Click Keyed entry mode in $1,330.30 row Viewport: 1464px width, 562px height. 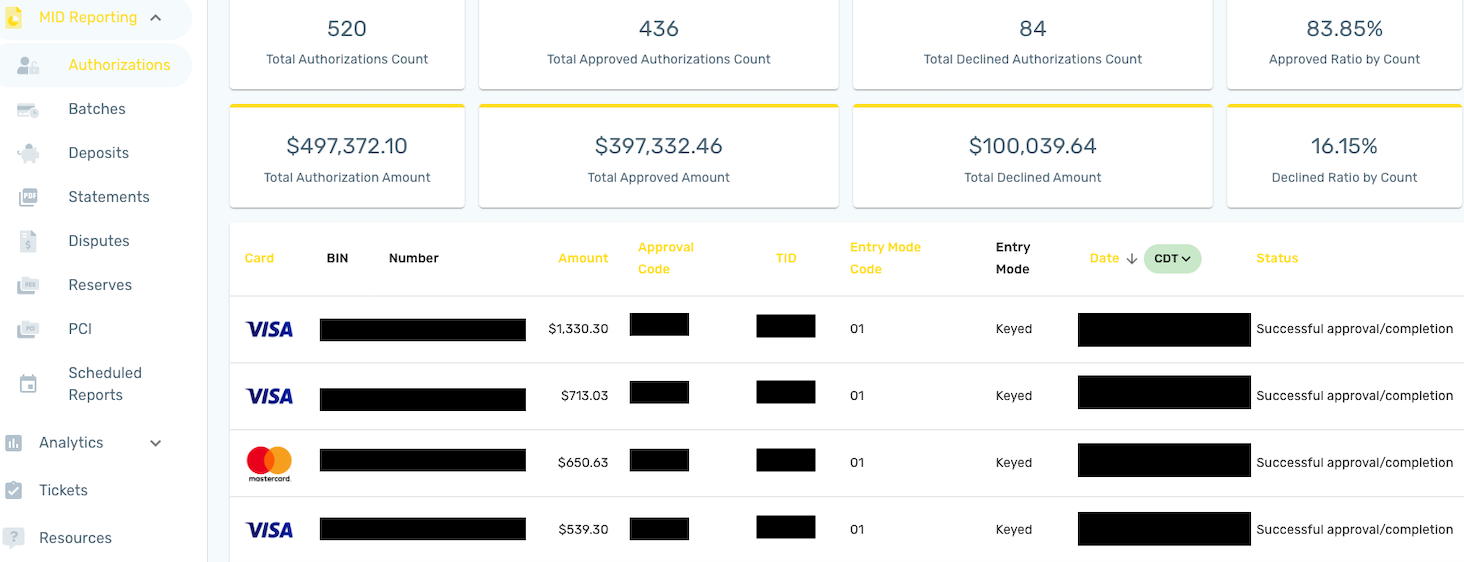pyautogui.click(x=1014, y=329)
